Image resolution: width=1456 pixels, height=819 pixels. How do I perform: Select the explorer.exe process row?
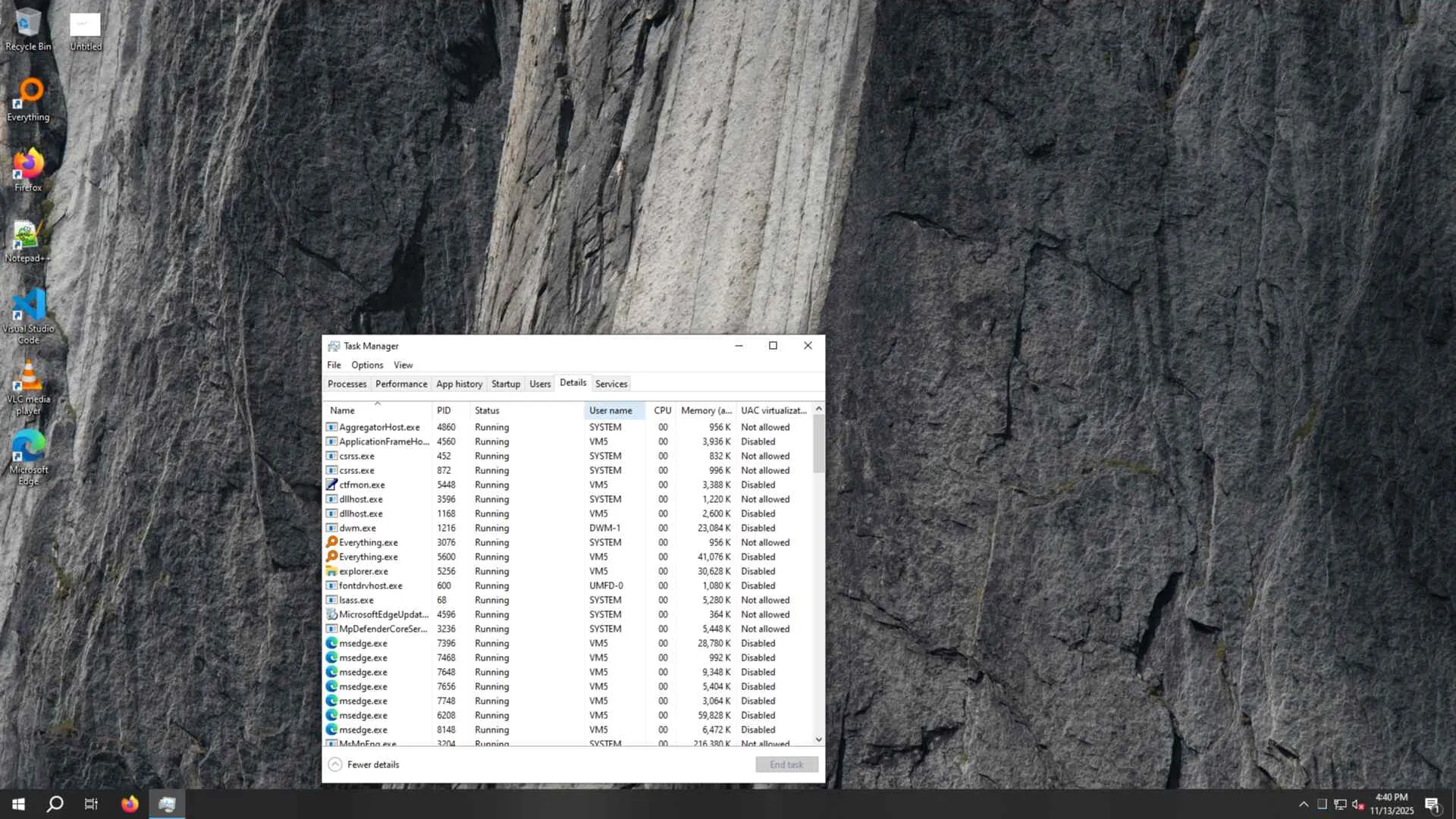coord(364,571)
